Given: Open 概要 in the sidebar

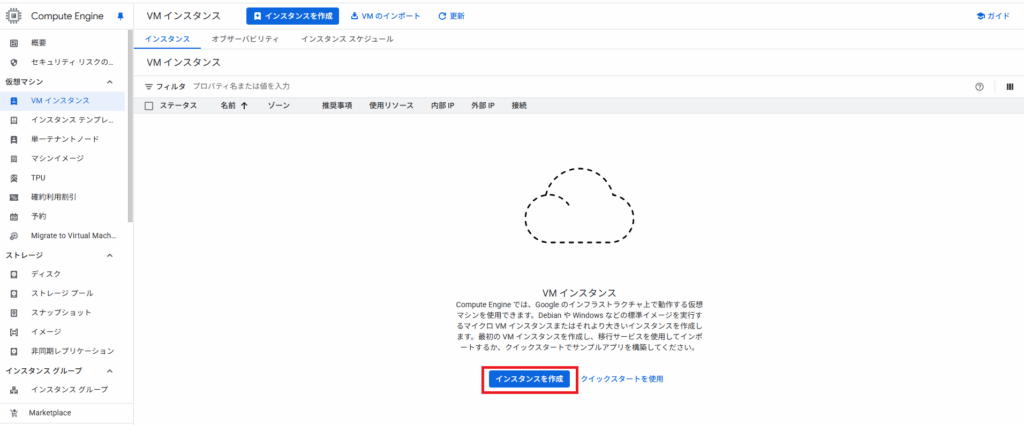Looking at the screenshot, I should coord(39,43).
